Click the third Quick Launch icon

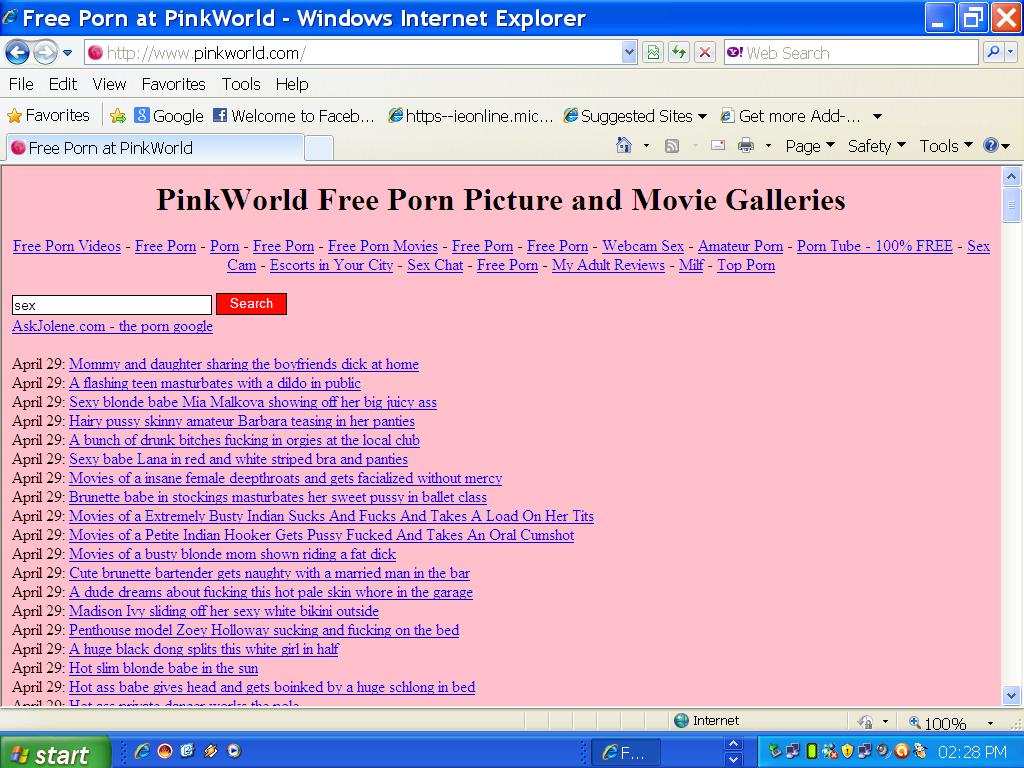pos(187,751)
